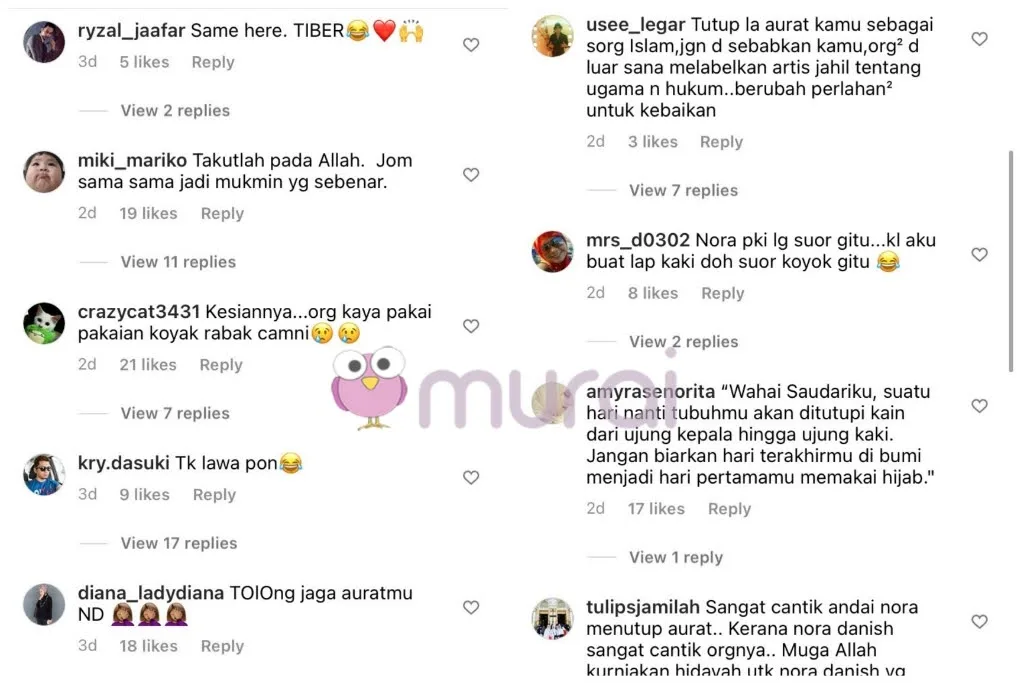This screenshot has width=1024, height=683.
Task: Tap heart on crazycat3431's comment
Action: click(x=471, y=326)
